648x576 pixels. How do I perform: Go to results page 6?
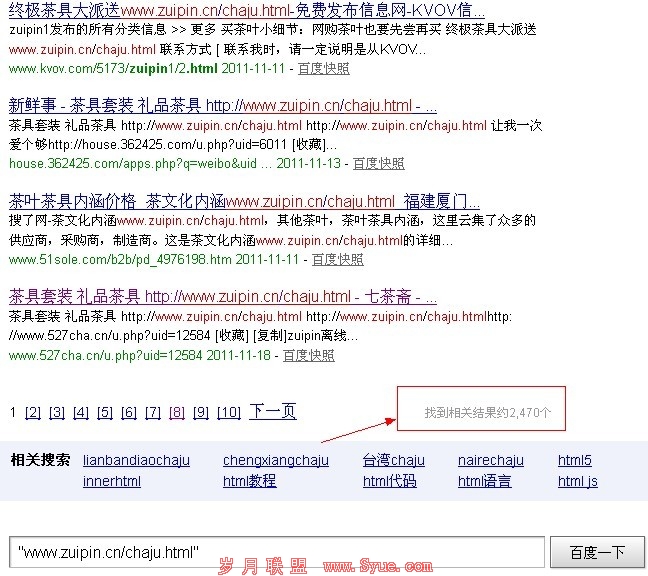click(x=129, y=412)
